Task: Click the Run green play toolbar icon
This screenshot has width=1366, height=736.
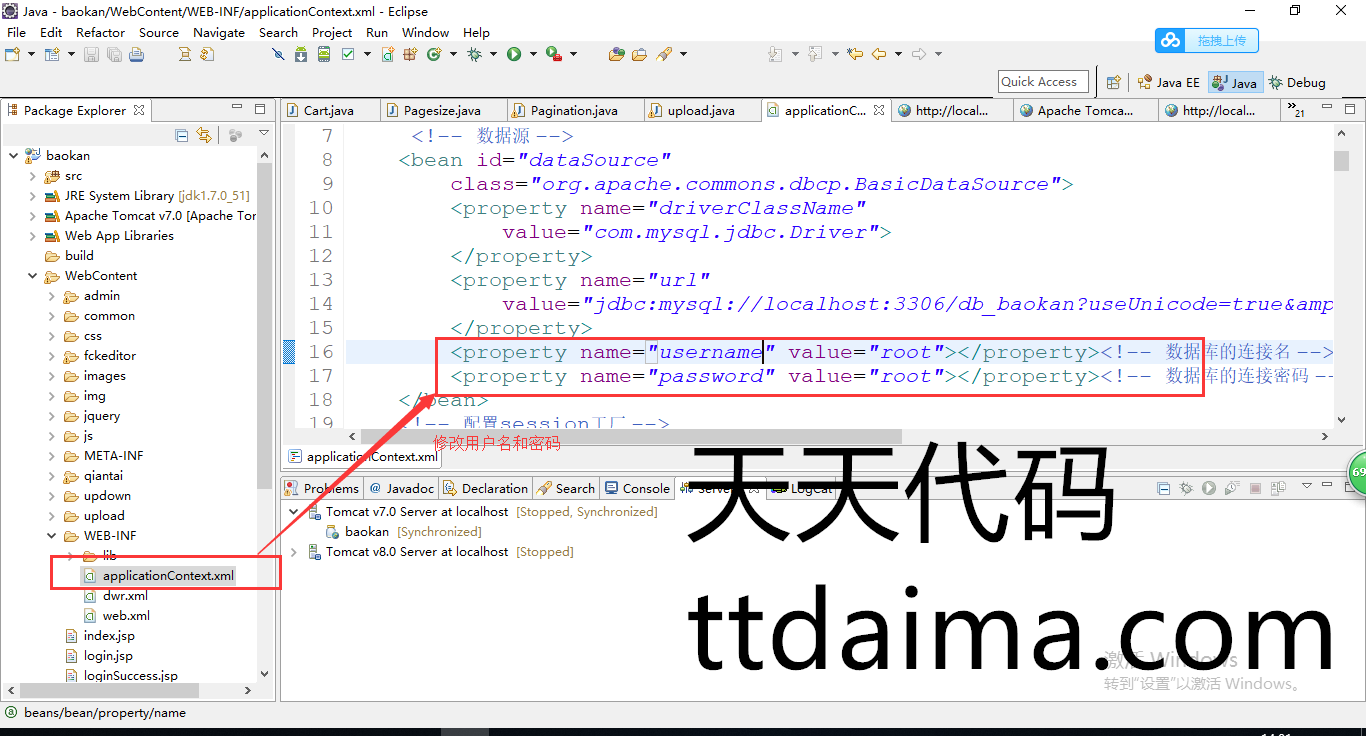Action: pyautogui.click(x=514, y=54)
